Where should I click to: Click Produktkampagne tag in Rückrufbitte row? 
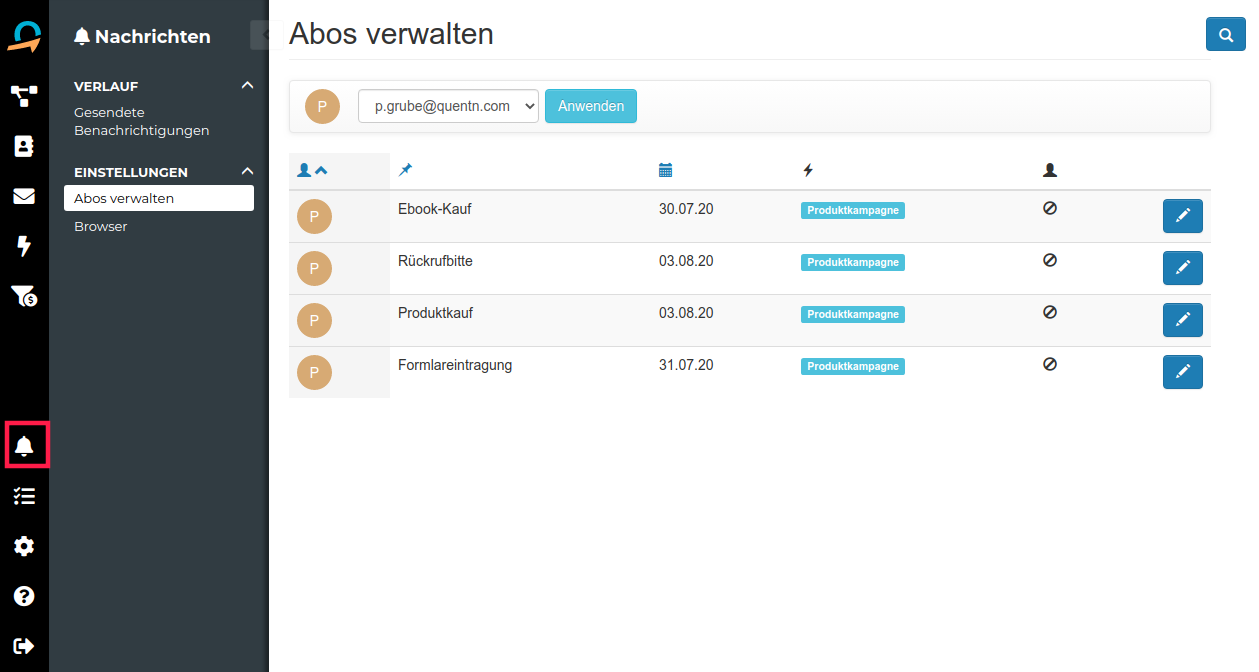point(853,262)
